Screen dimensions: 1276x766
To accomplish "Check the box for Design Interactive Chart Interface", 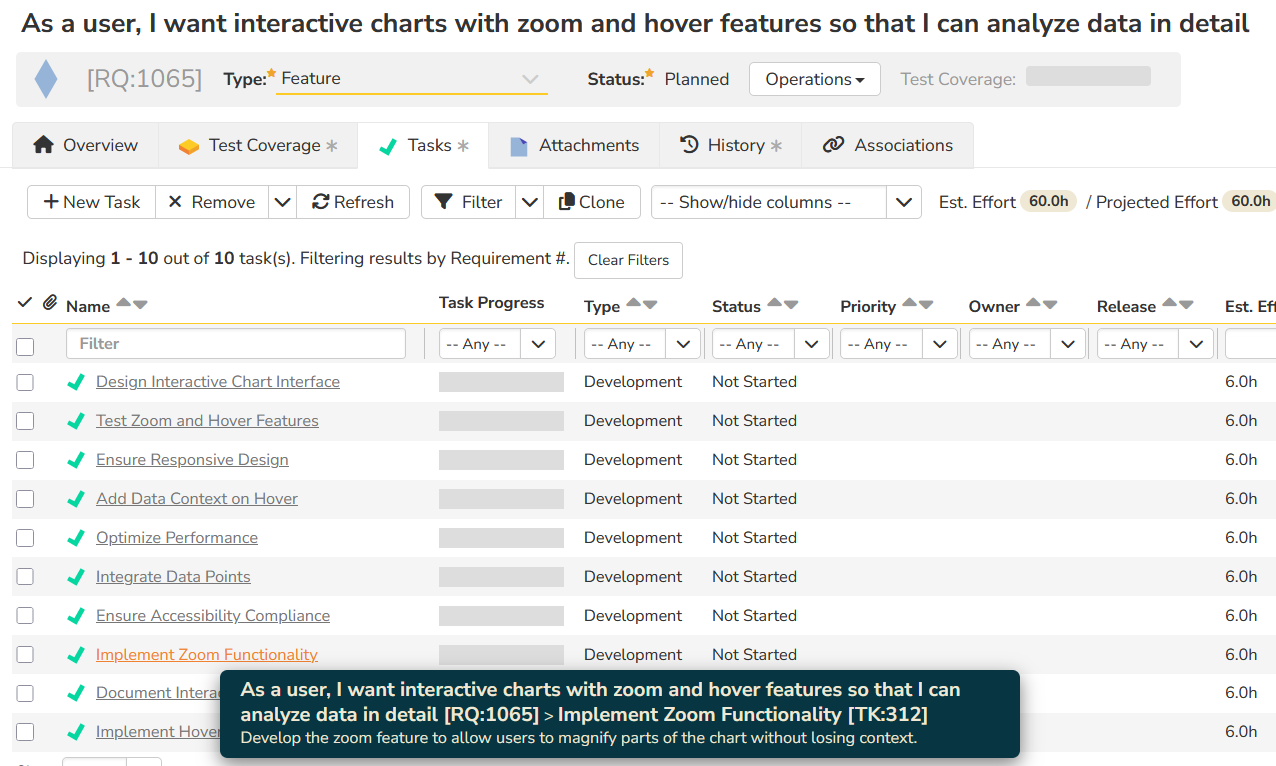I will point(25,382).
